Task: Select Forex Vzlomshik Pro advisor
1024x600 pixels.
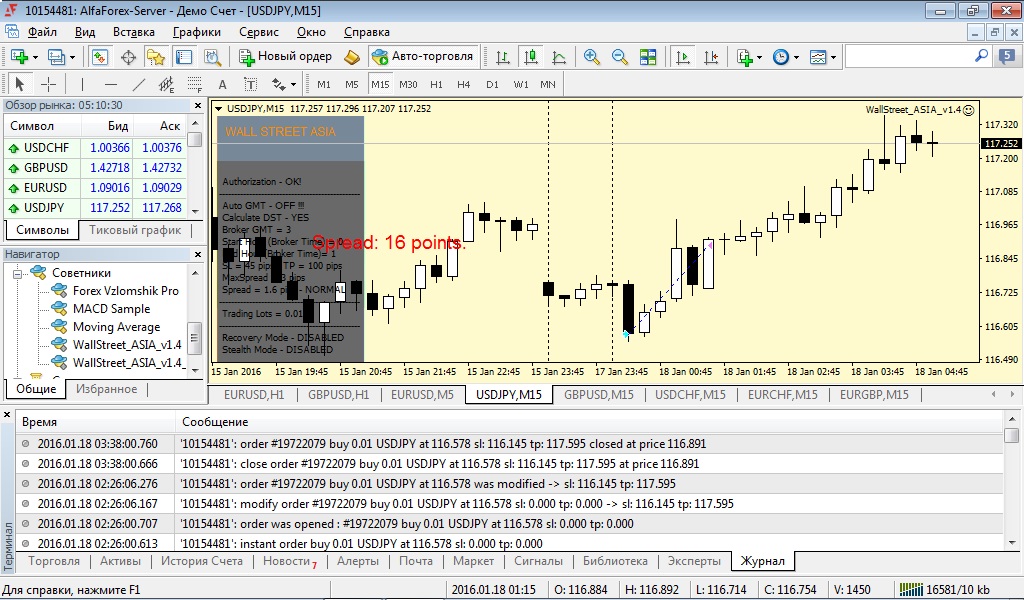Action: tap(125, 291)
